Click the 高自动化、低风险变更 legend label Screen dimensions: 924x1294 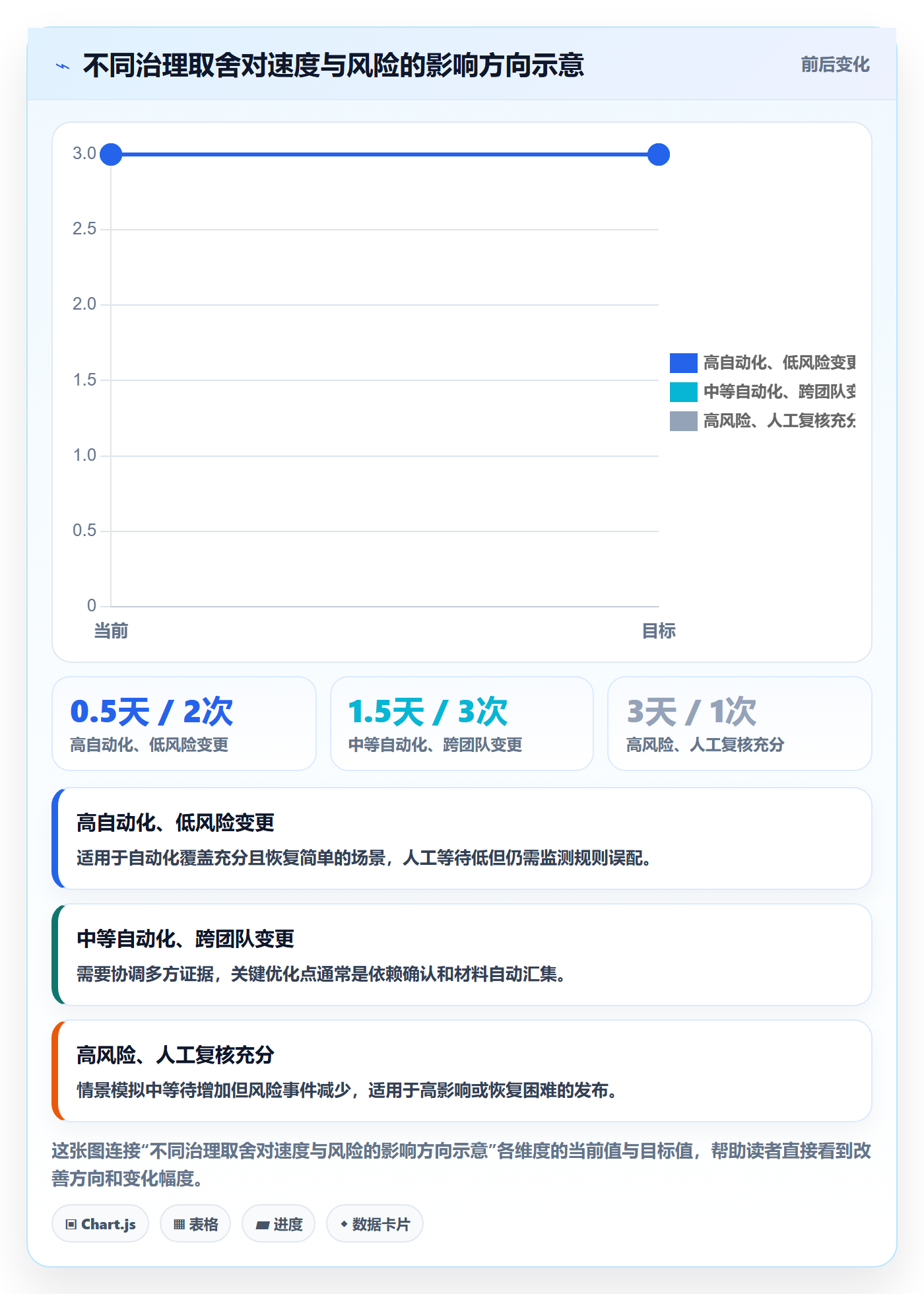click(779, 363)
